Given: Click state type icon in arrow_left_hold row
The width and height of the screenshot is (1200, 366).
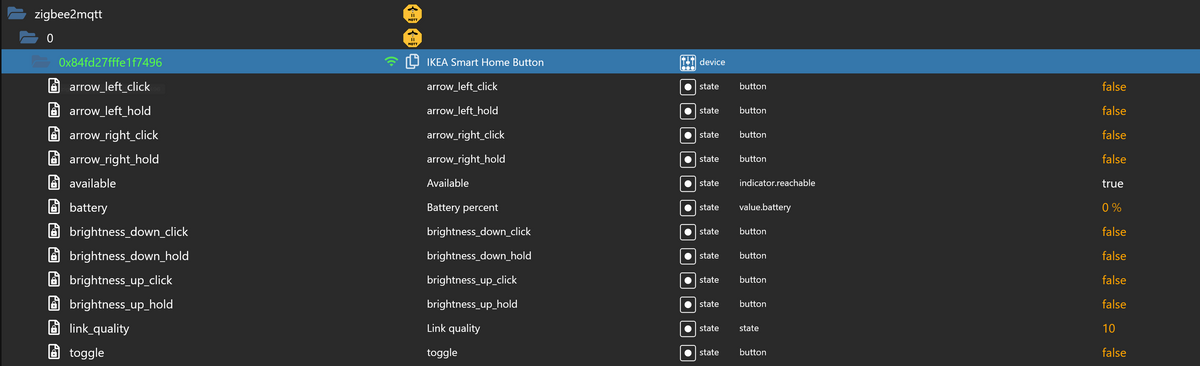Looking at the screenshot, I should (x=687, y=110).
